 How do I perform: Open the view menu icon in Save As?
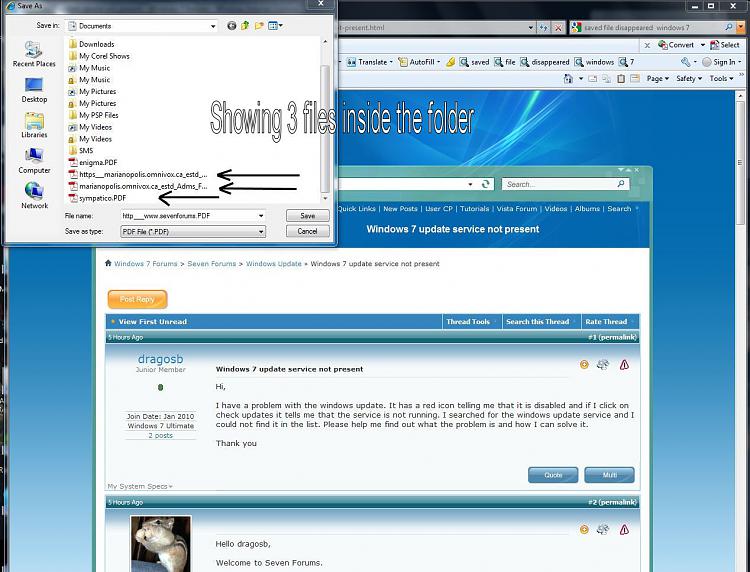275,26
